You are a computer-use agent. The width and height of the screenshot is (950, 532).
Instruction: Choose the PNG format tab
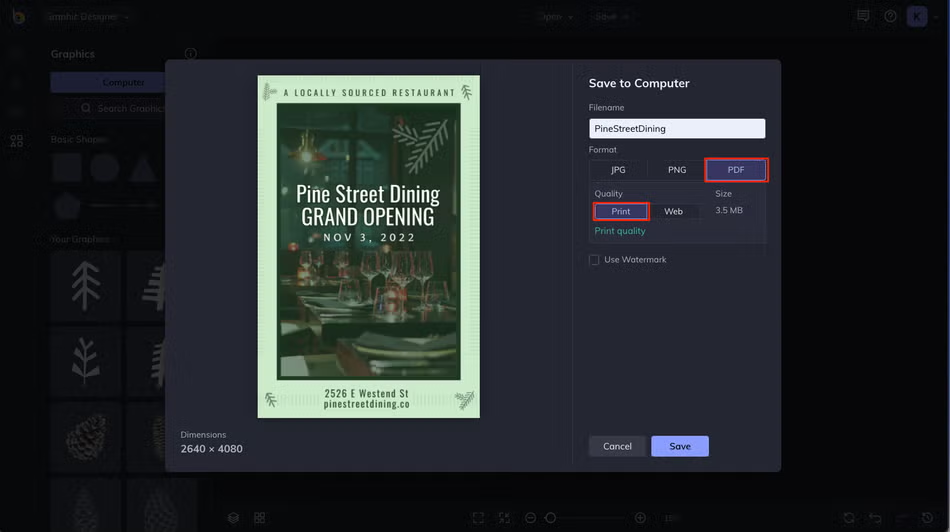677,170
